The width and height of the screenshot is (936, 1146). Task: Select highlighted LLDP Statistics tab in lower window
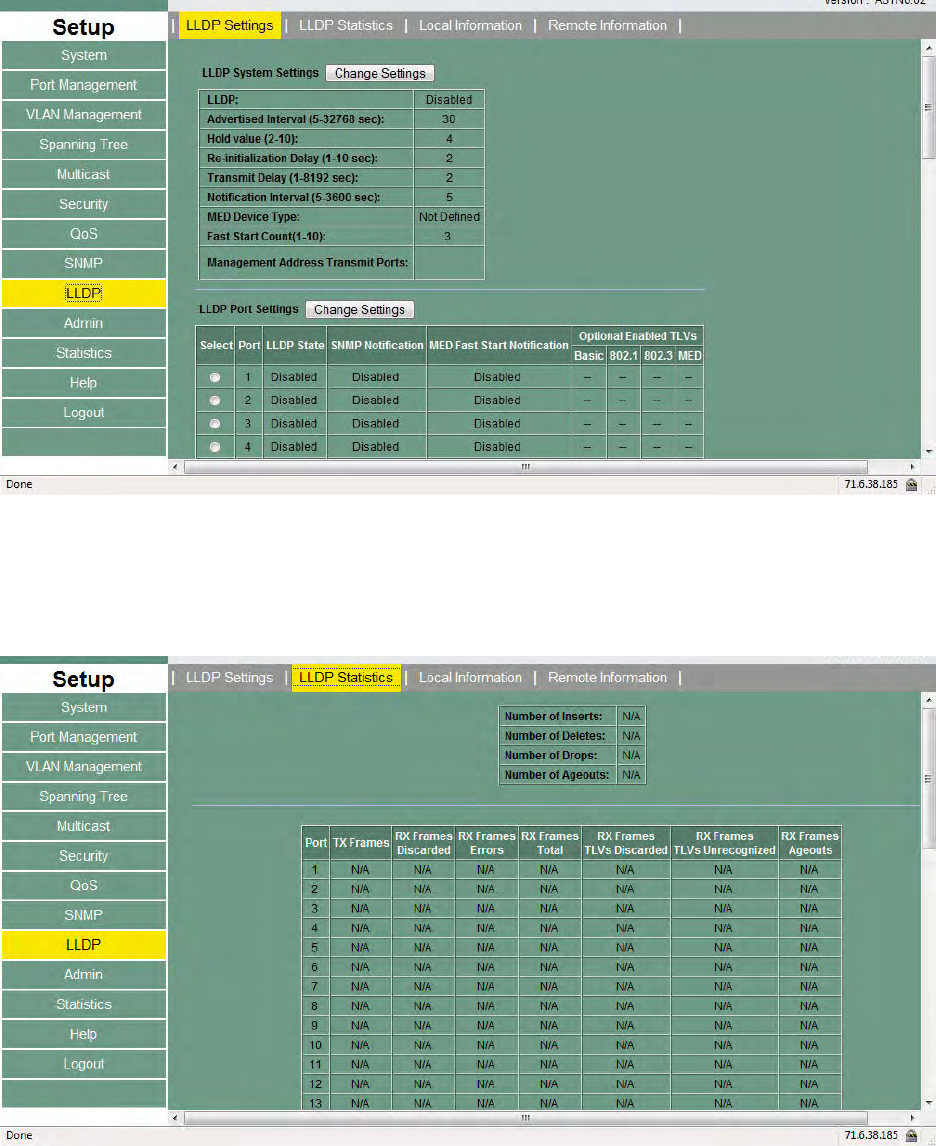[x=346, y=678]
